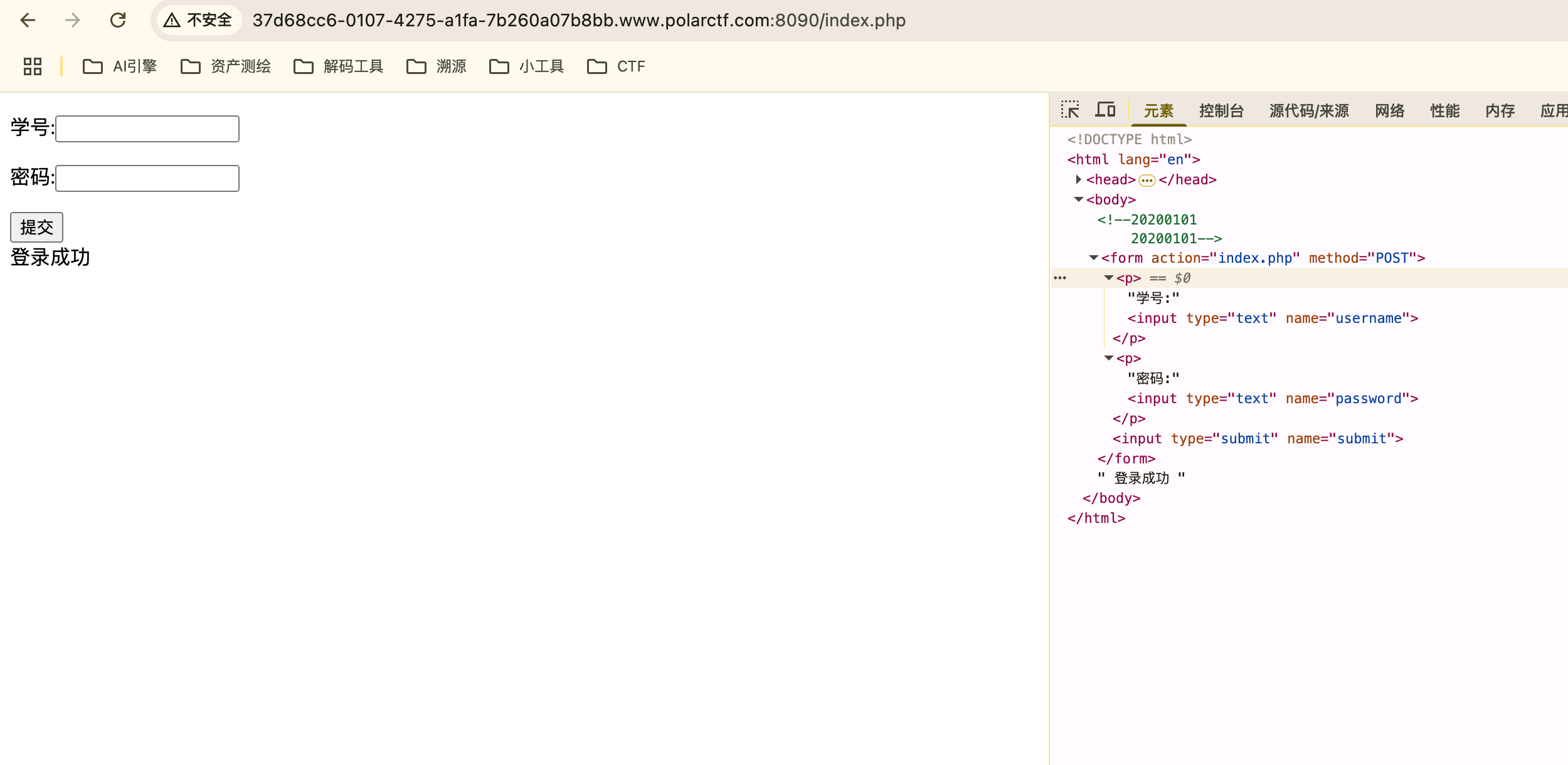Click the browser forward arrow

(73, 21)
